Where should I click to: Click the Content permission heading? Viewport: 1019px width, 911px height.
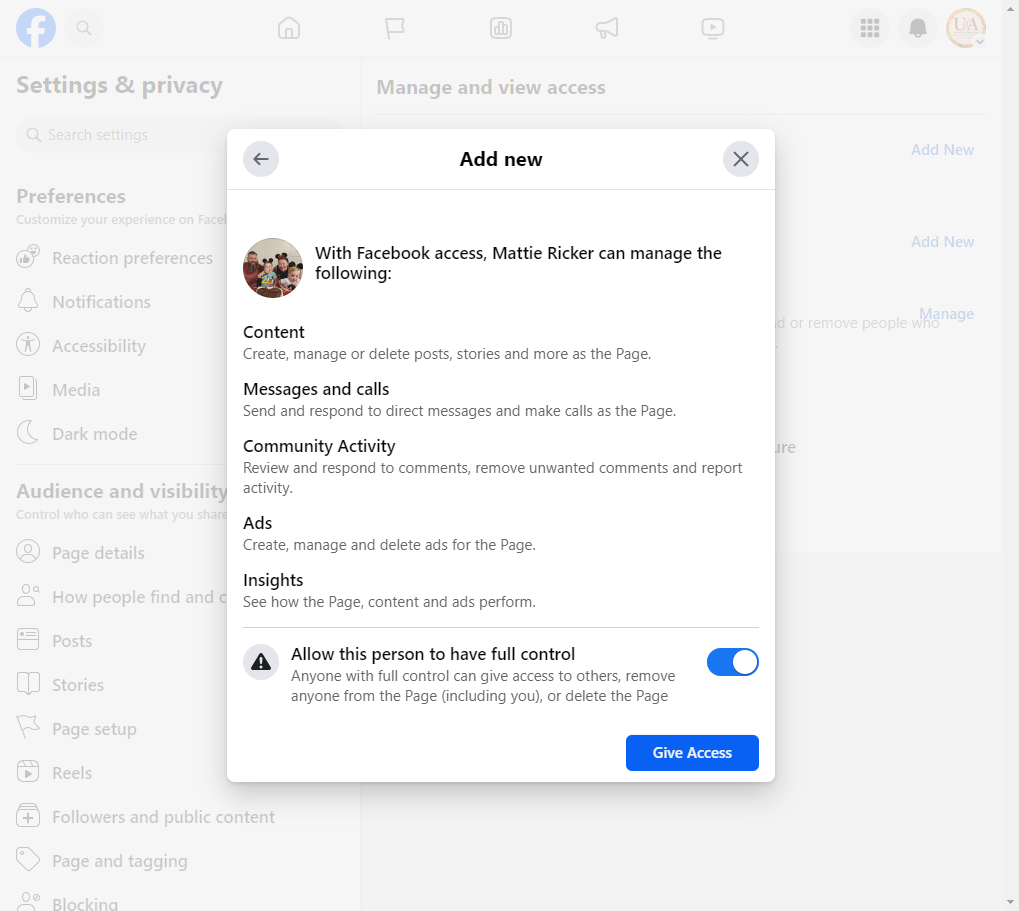(x=274, y=332)
